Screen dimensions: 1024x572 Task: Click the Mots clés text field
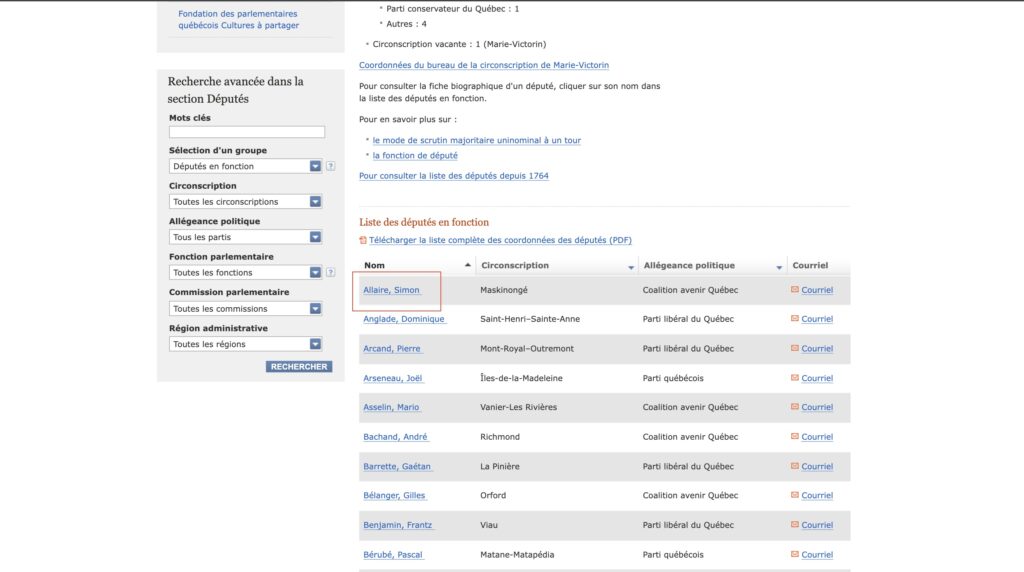[x=247, y=132]
